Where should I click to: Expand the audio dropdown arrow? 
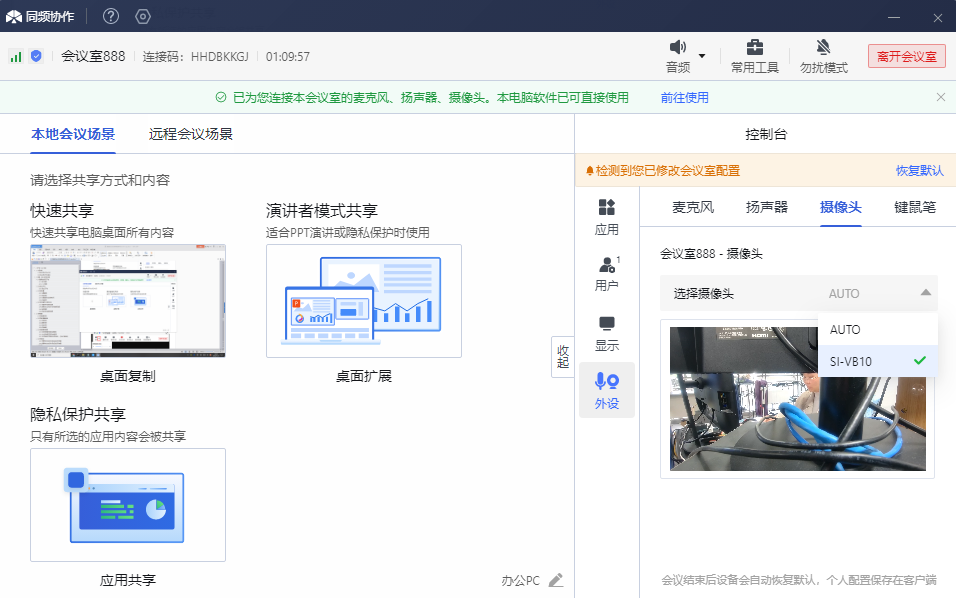(x=702, y=56)
